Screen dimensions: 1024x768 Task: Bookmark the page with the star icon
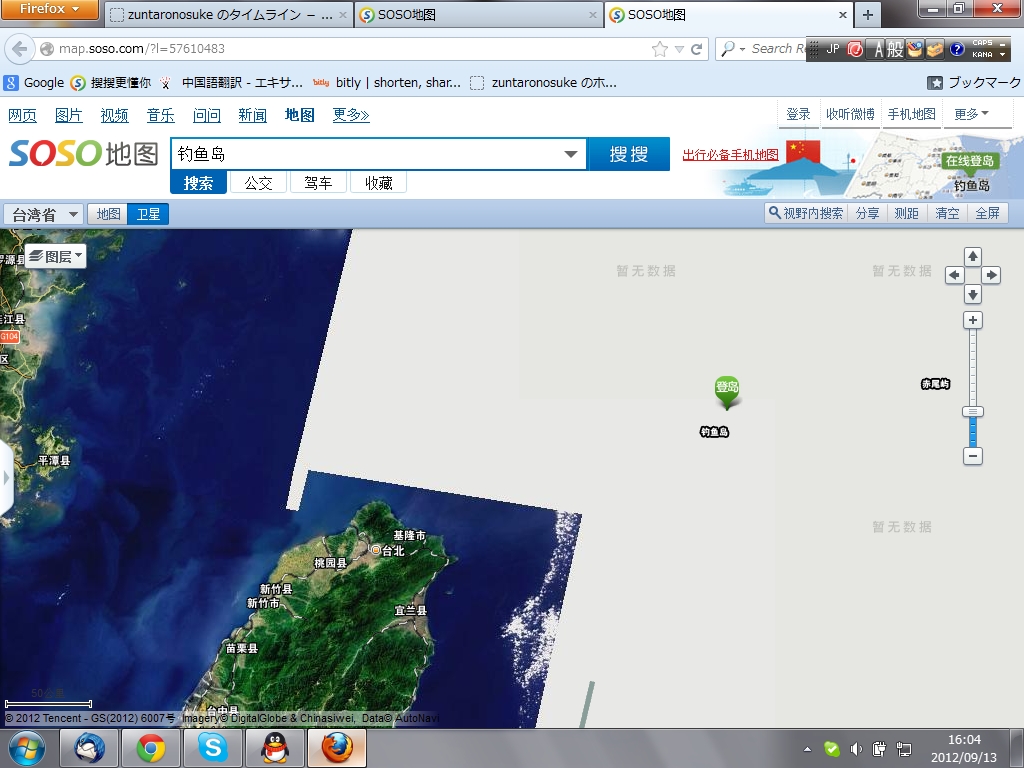point(660,49)
